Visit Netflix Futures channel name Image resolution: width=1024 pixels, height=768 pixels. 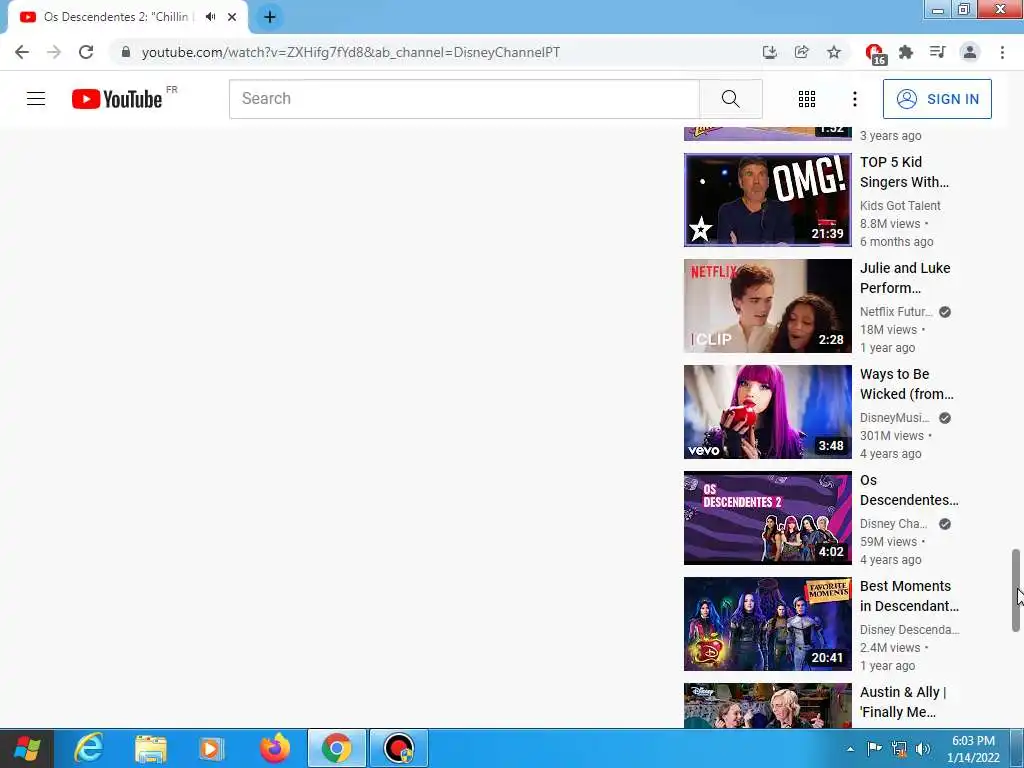click(896, 312)
